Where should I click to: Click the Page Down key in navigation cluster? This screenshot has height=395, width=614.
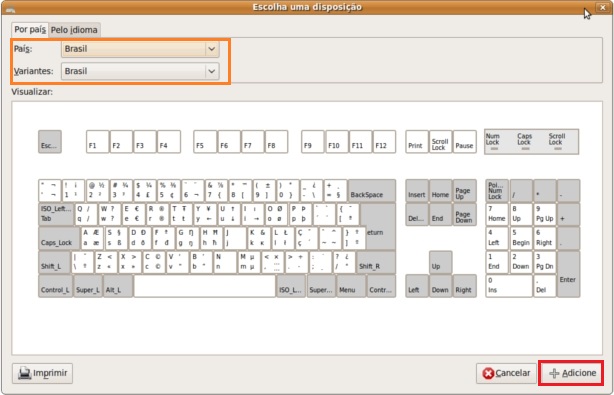coord(465,215)
